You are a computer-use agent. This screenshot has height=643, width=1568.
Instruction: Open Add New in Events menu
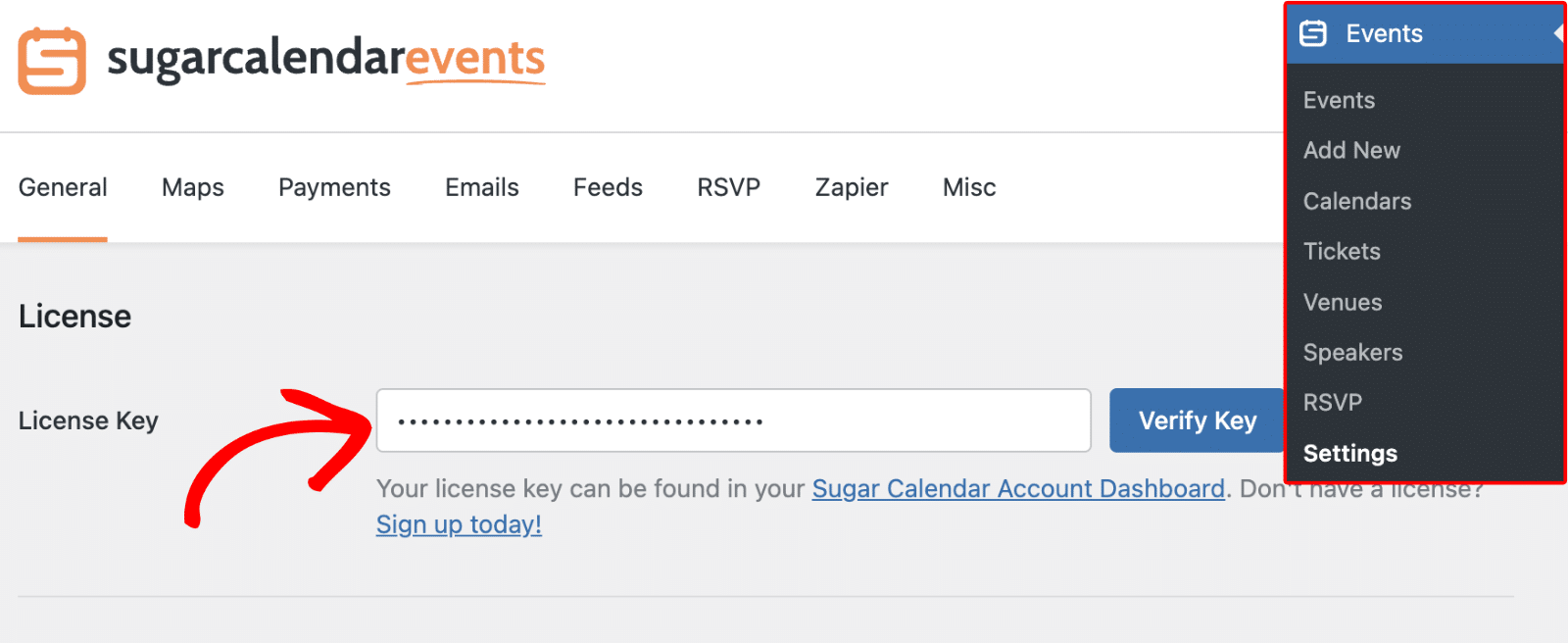[x=1351, y=150]
